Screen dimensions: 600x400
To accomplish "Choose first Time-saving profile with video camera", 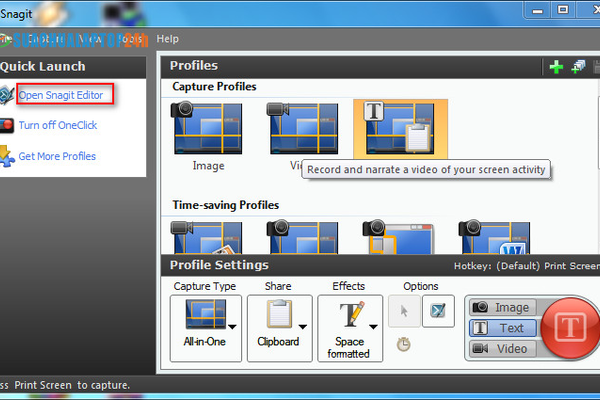I will pyautogui.click(x=207, y=237).
